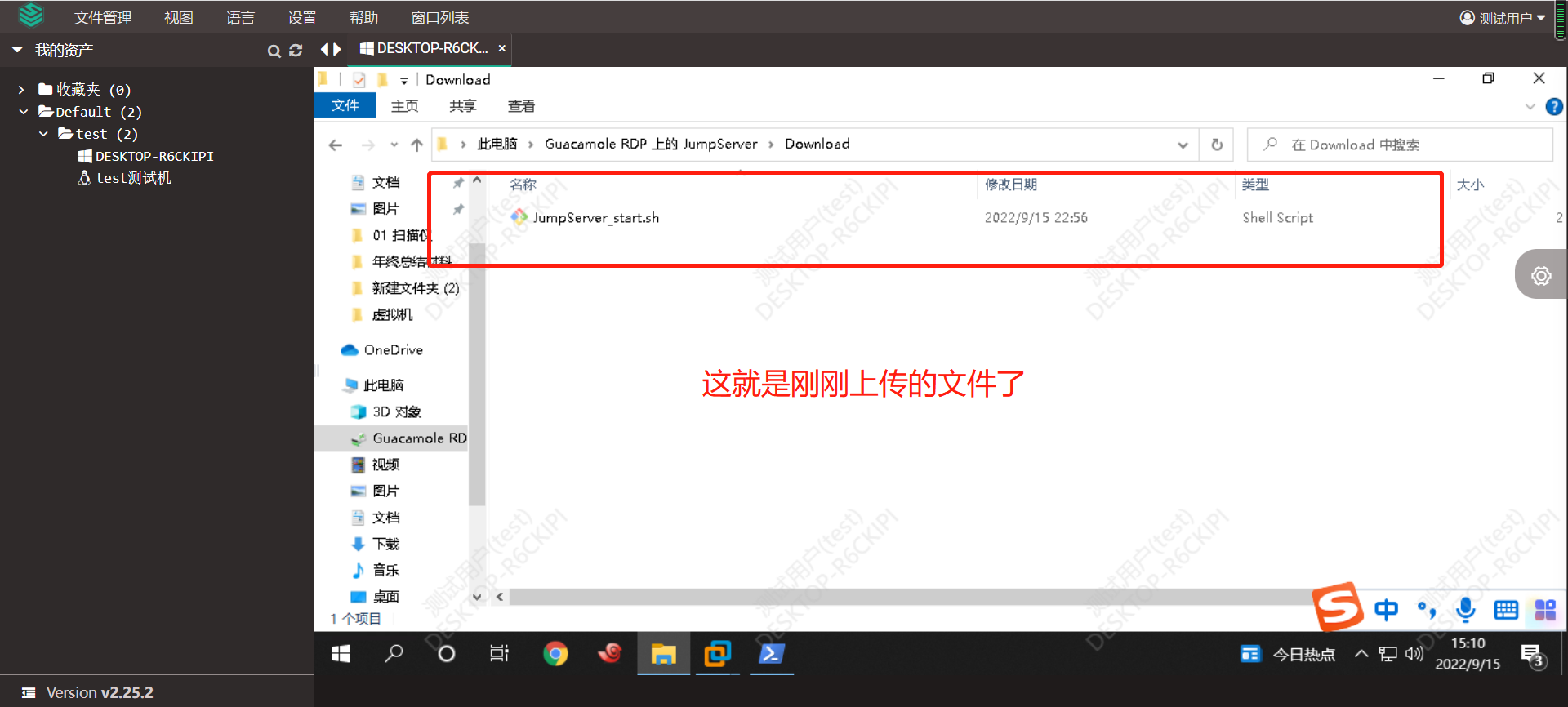Open the red swirl app on taskbar

coord(609,653)
